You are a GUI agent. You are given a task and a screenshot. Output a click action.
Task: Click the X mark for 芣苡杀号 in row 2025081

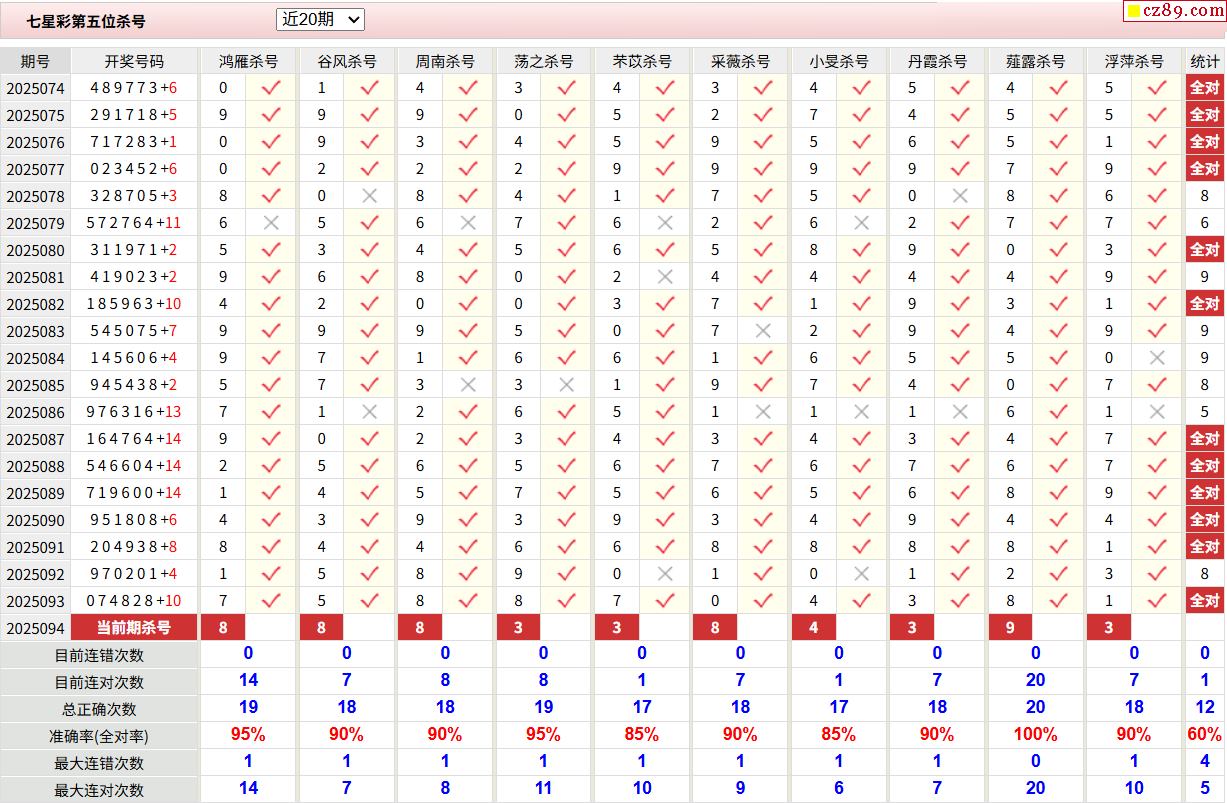click(665, 277)
